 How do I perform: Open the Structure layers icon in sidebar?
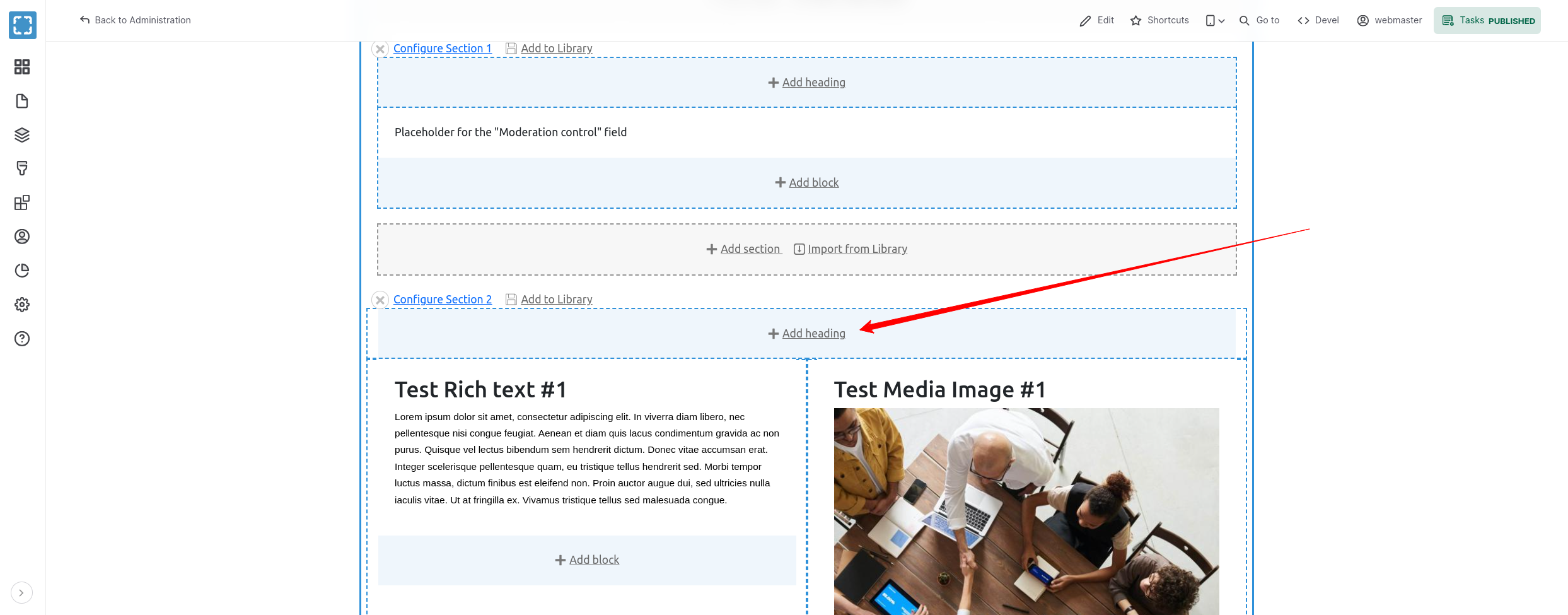click(22, 135)
